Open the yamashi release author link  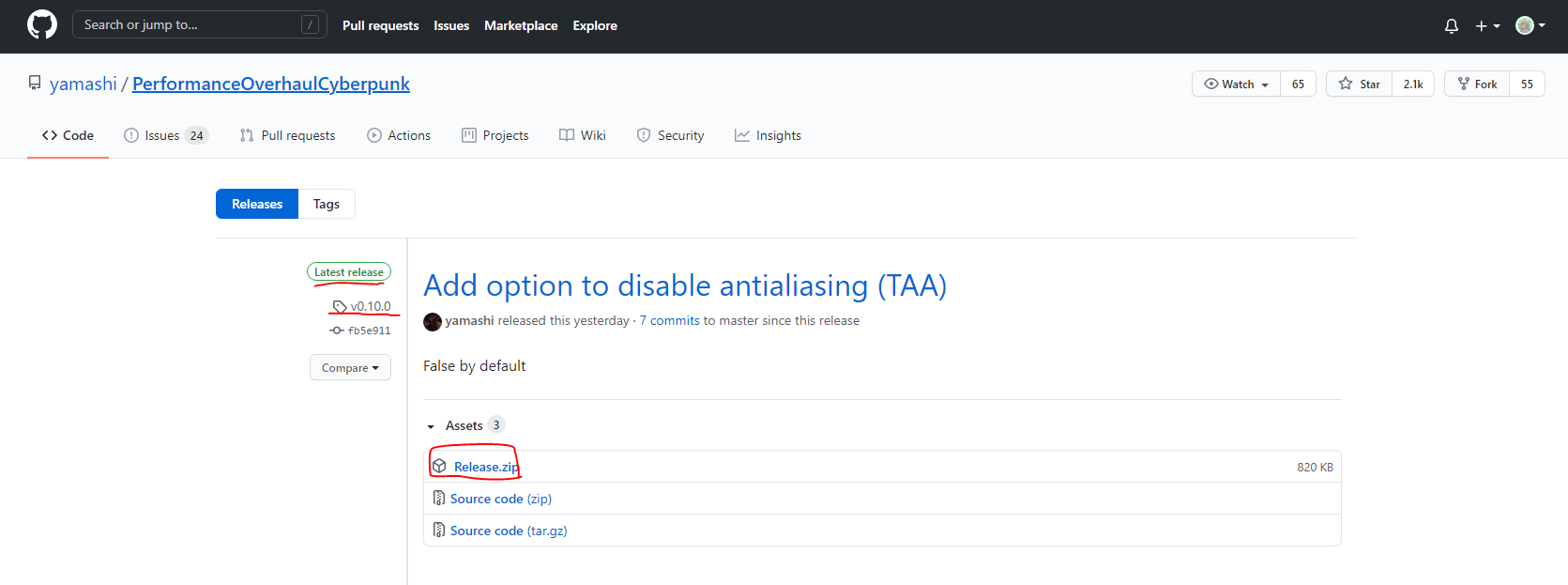469,320
